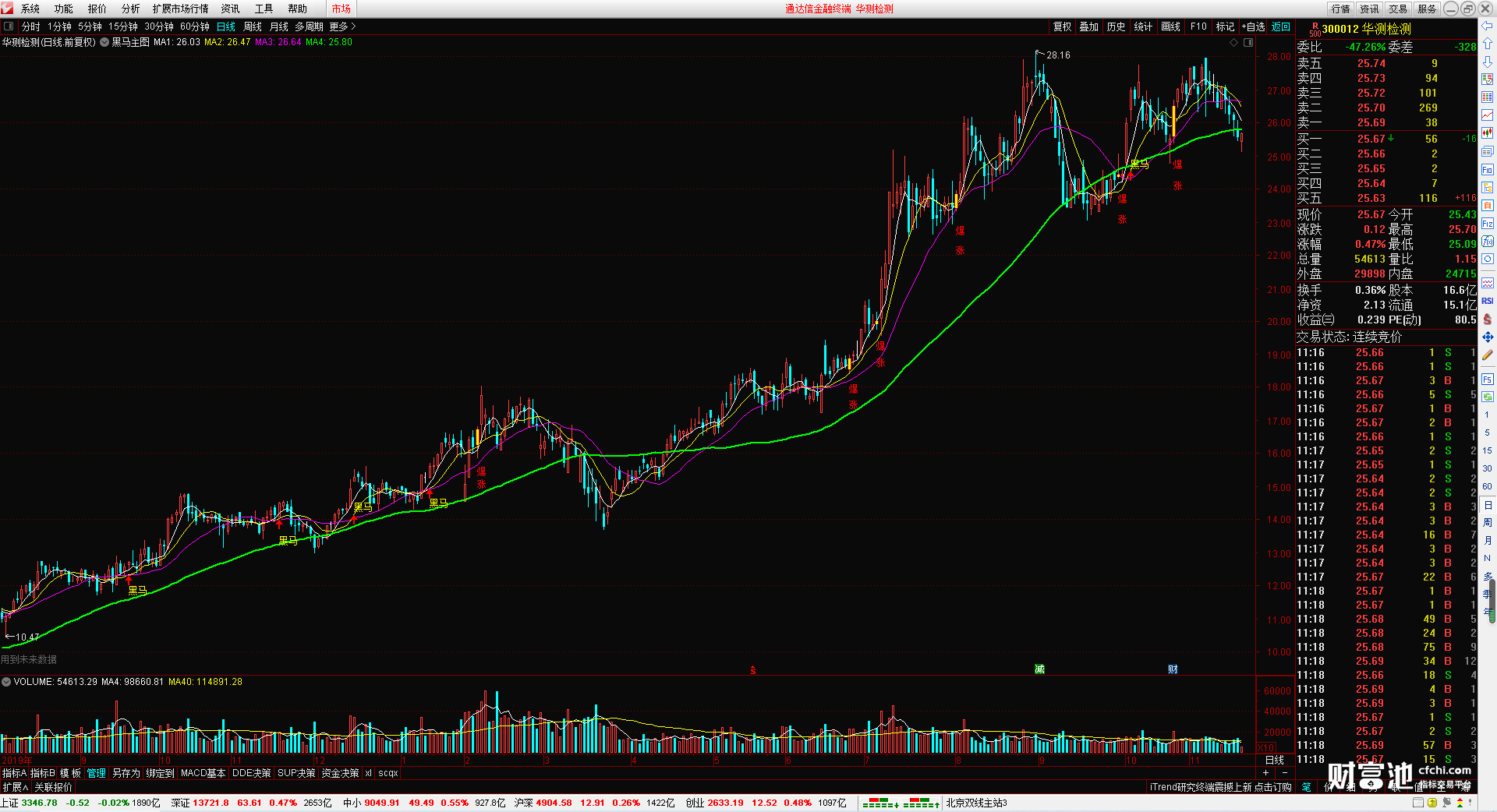
Task: Select the RSI indicator icon
Action: [1488, 301]
